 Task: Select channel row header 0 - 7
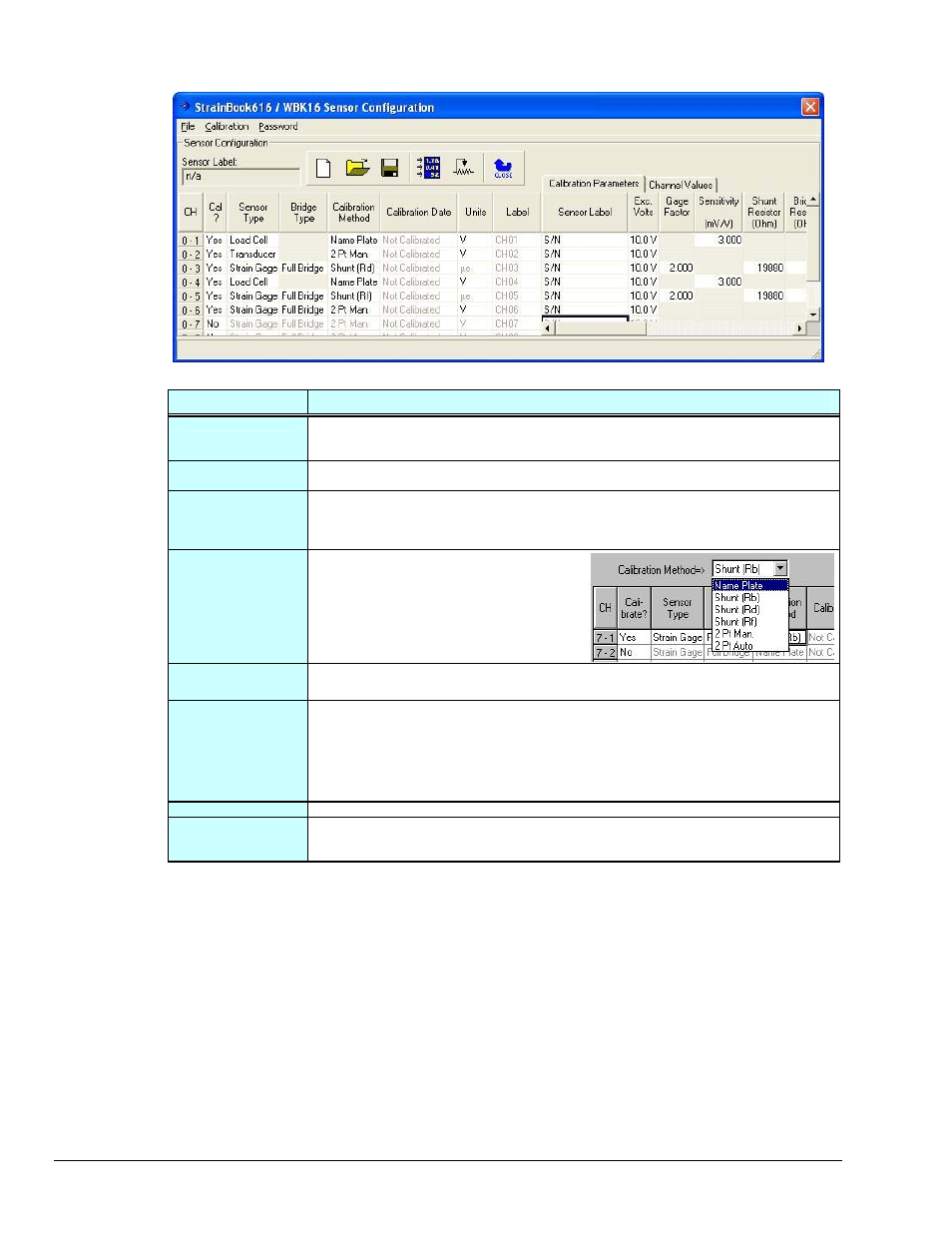click(191, 324)
